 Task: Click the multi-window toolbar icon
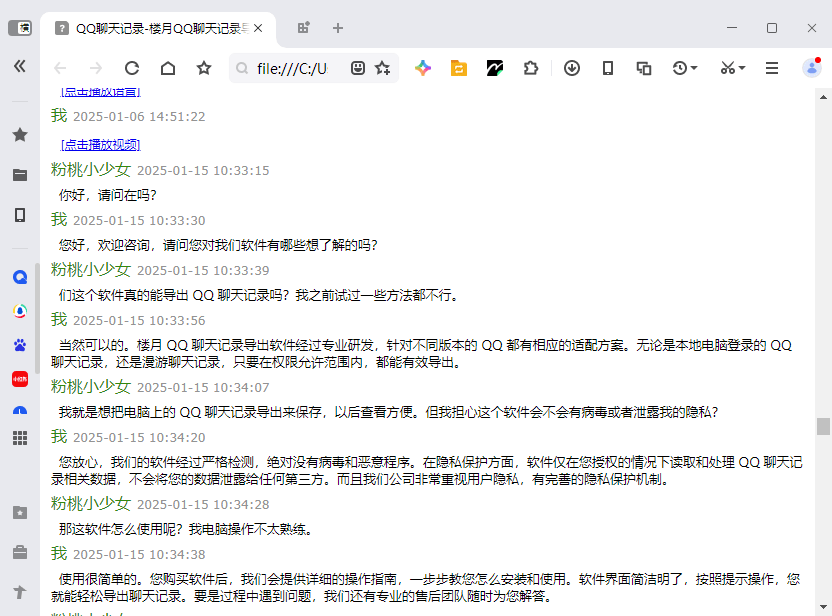click(644, 68)
